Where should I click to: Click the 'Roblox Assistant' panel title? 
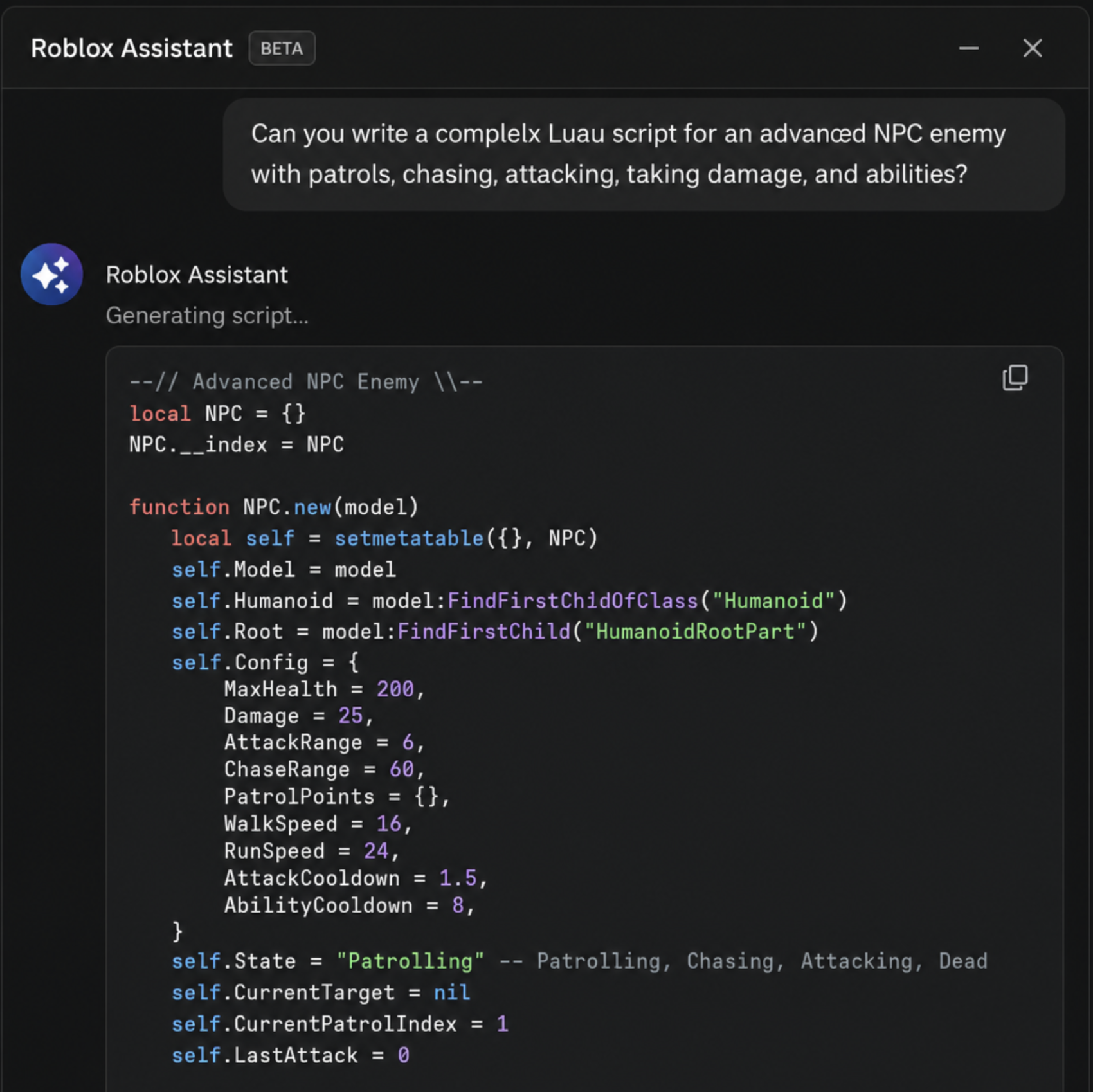click(x=131, y=48)
